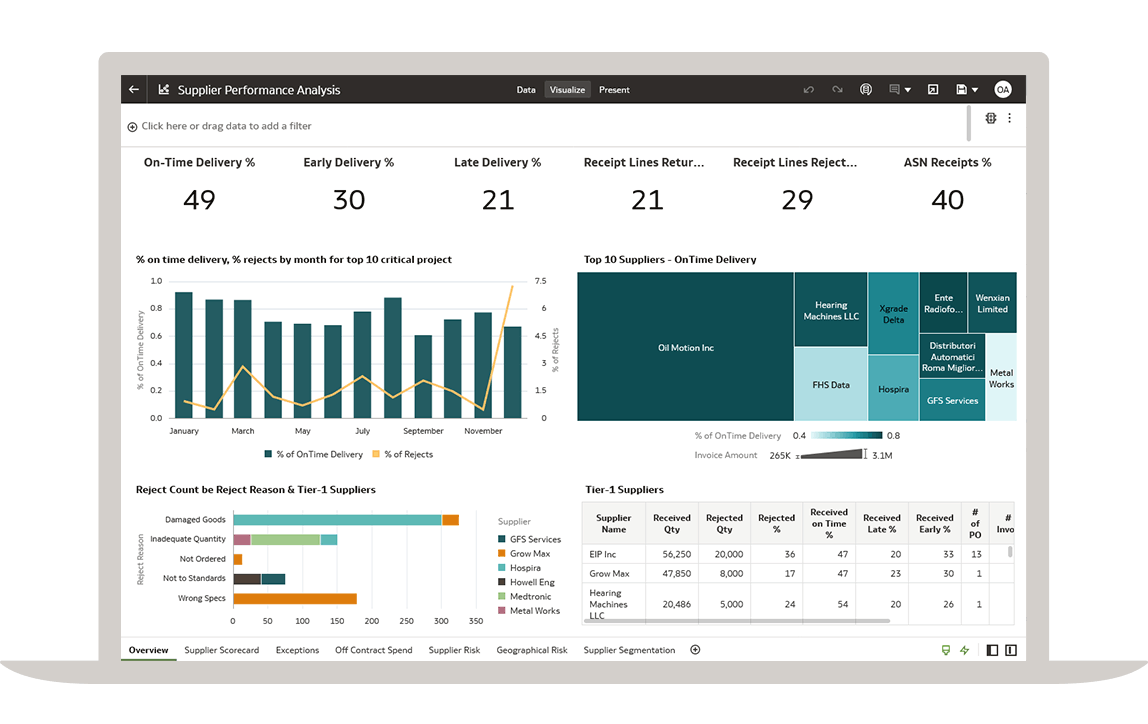Toggle the left panel layout icon
This screenshot has height=724, width=1148.
pyautogui.click(x=992, y=650)
